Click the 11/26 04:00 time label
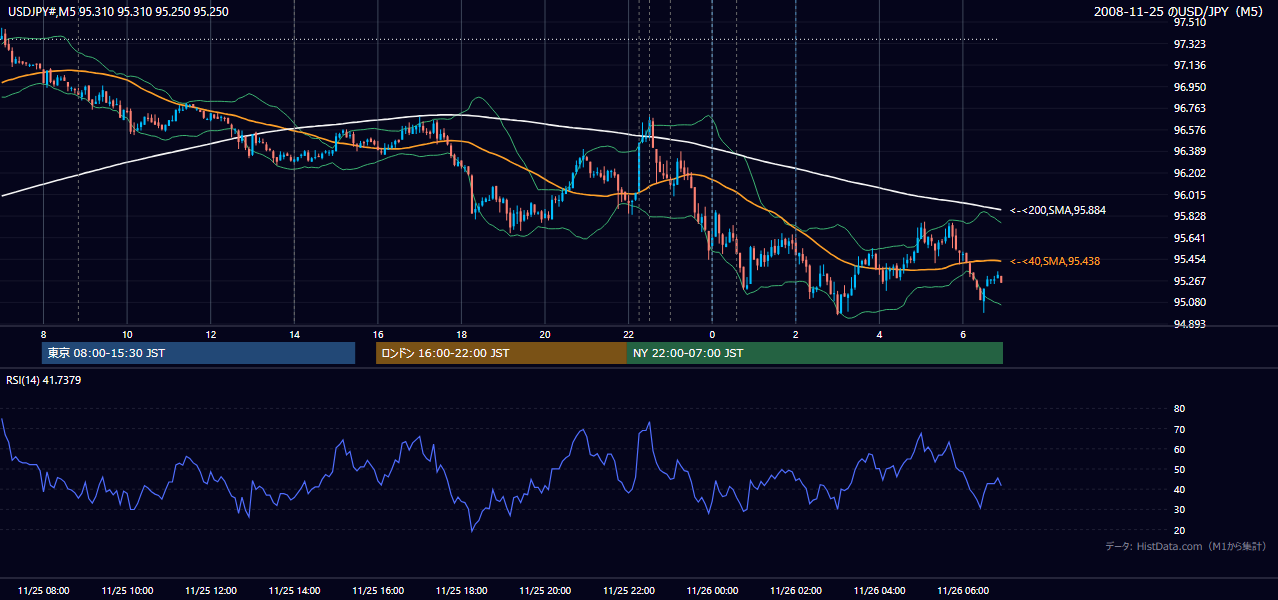The image size is (1278, 600). point(879,590)
